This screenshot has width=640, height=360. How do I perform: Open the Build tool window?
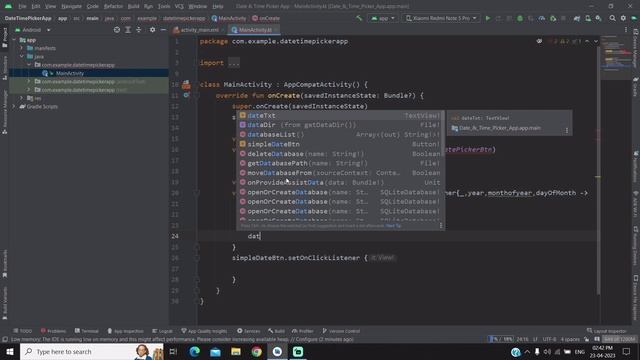tap(277, 331)
